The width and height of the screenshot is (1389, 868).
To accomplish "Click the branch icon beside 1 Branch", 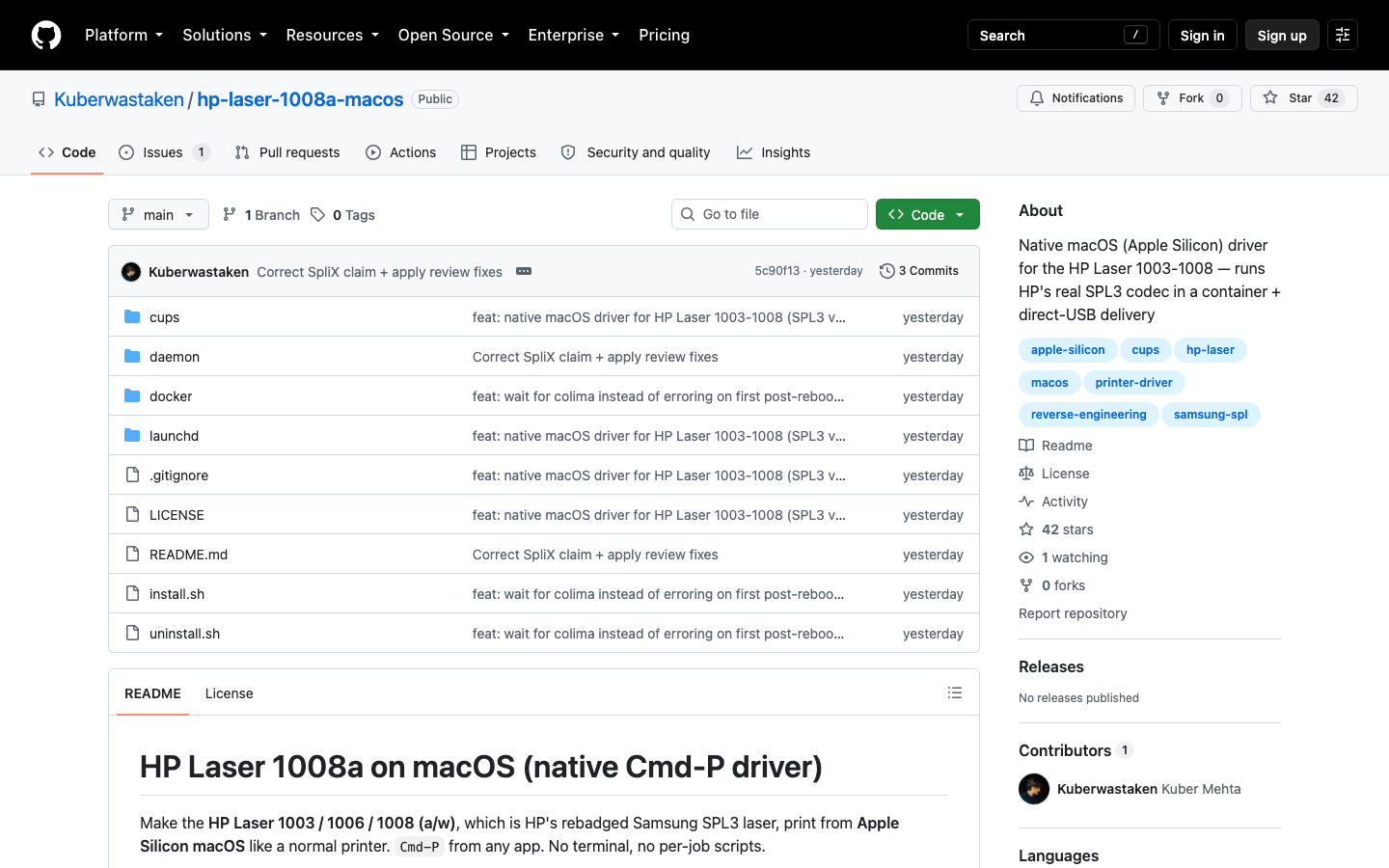I will 230,214.
